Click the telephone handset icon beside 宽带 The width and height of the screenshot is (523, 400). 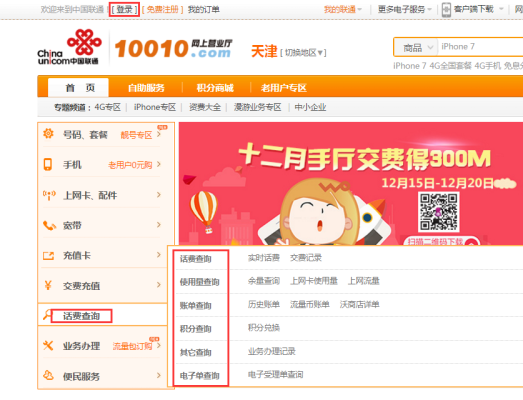[x=49, y=226]
